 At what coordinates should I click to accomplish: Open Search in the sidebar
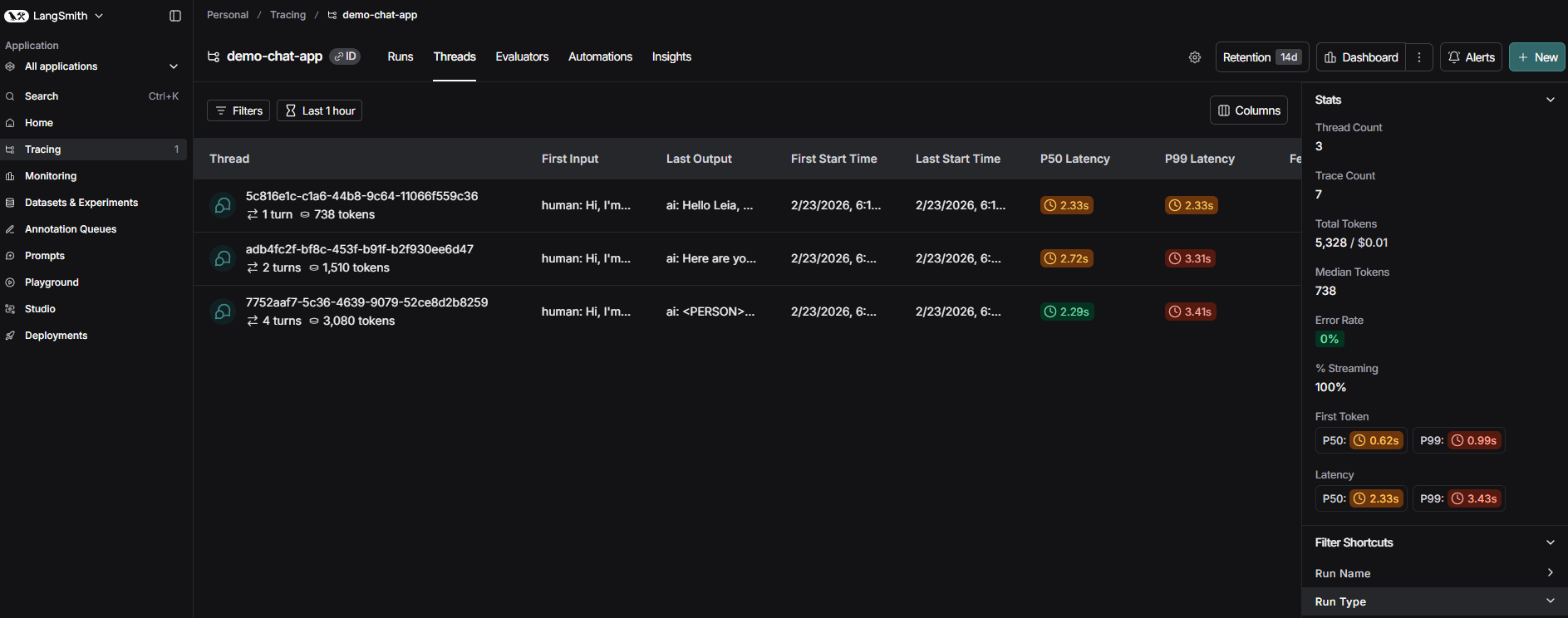tap(93, 96)
